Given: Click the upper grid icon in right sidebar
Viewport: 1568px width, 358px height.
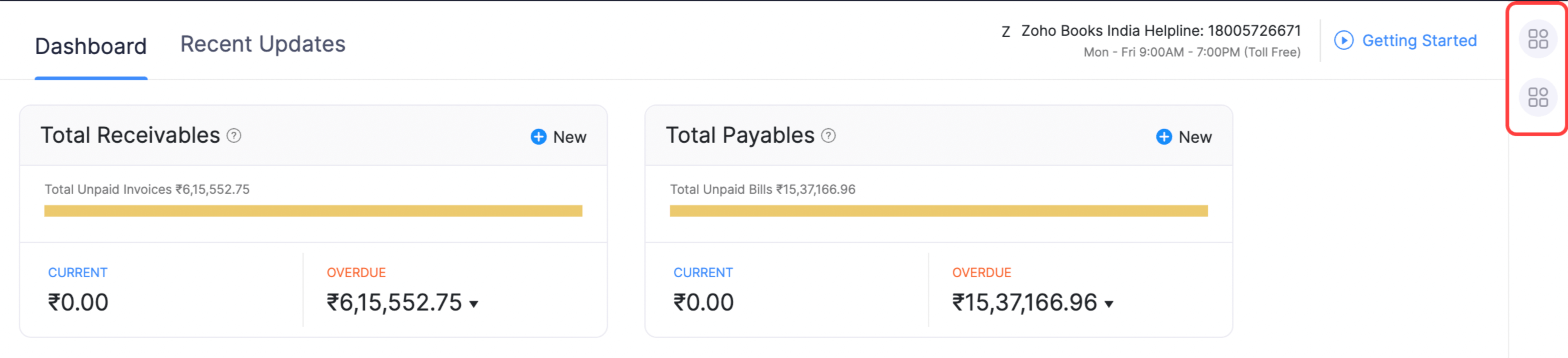Looking at the screenshot, I should point(1538,40).
